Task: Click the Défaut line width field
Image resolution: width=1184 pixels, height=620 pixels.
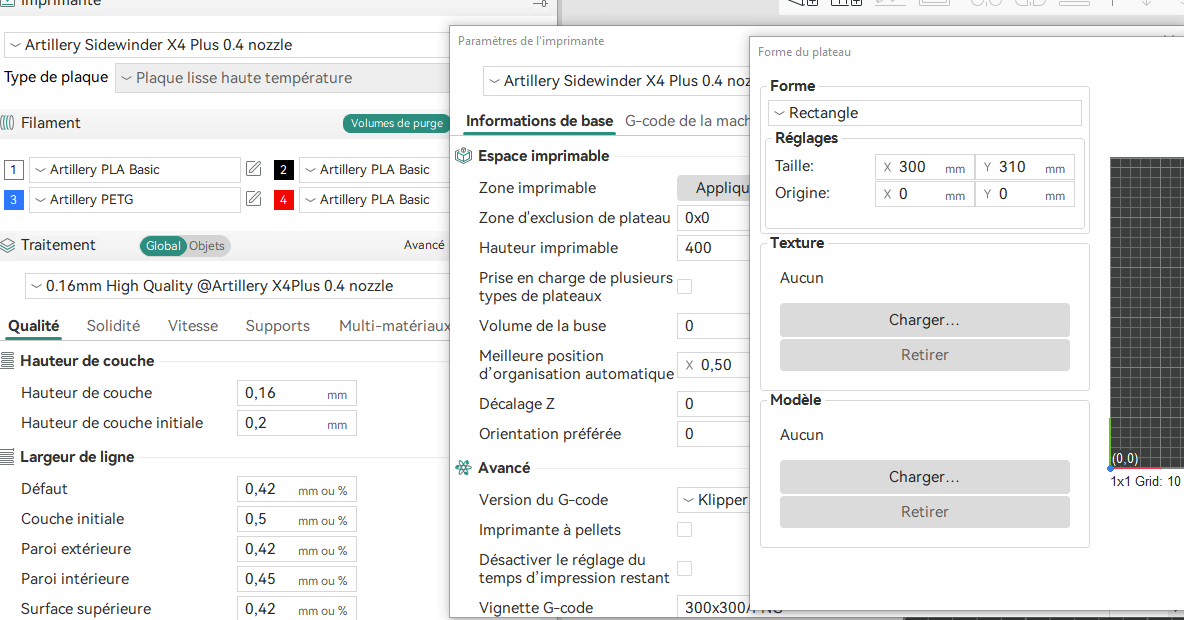Action: pyautogui.click(x=297, y=489)
